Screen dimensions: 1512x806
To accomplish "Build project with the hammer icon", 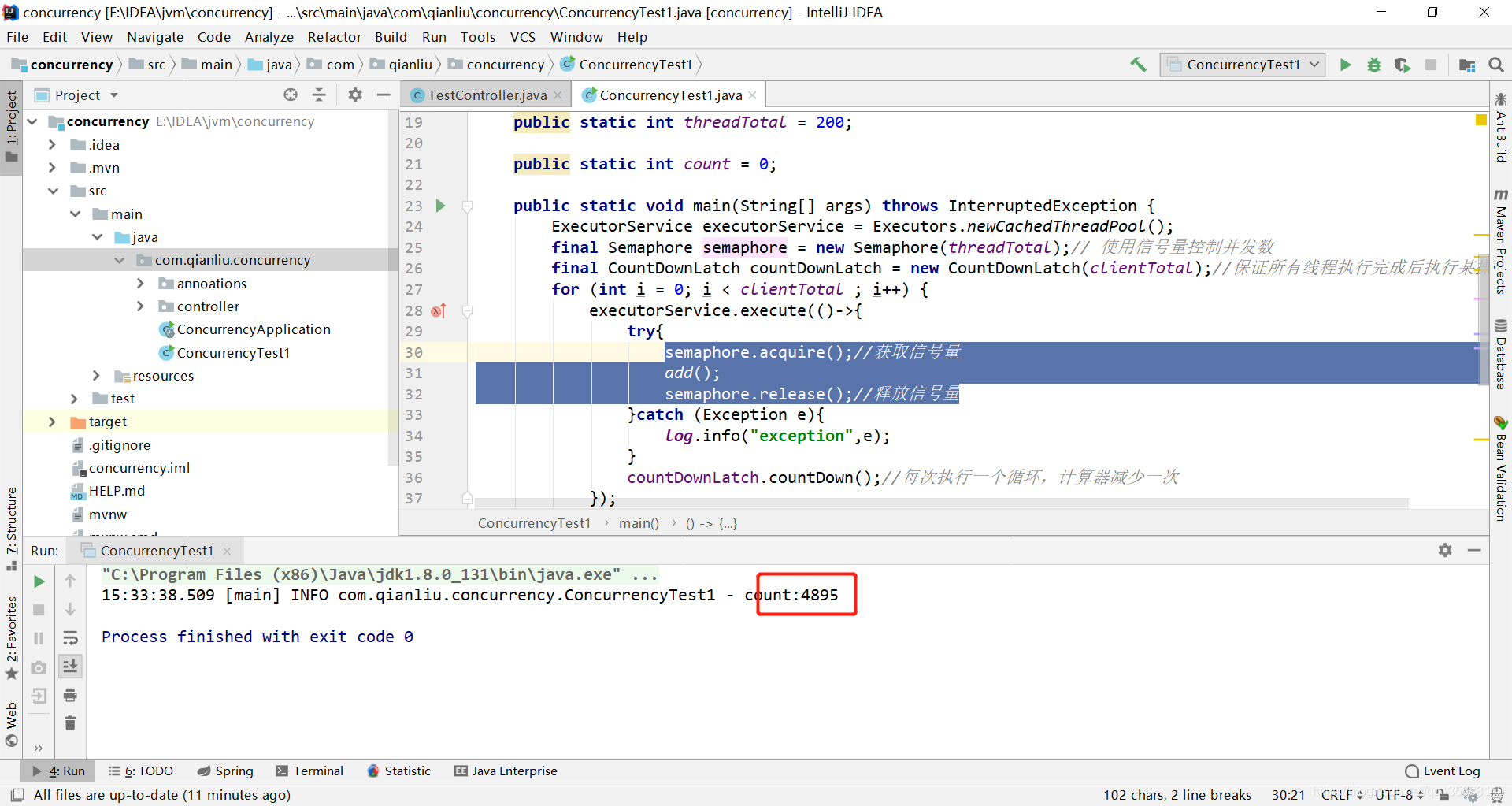I will (1138, 65).
